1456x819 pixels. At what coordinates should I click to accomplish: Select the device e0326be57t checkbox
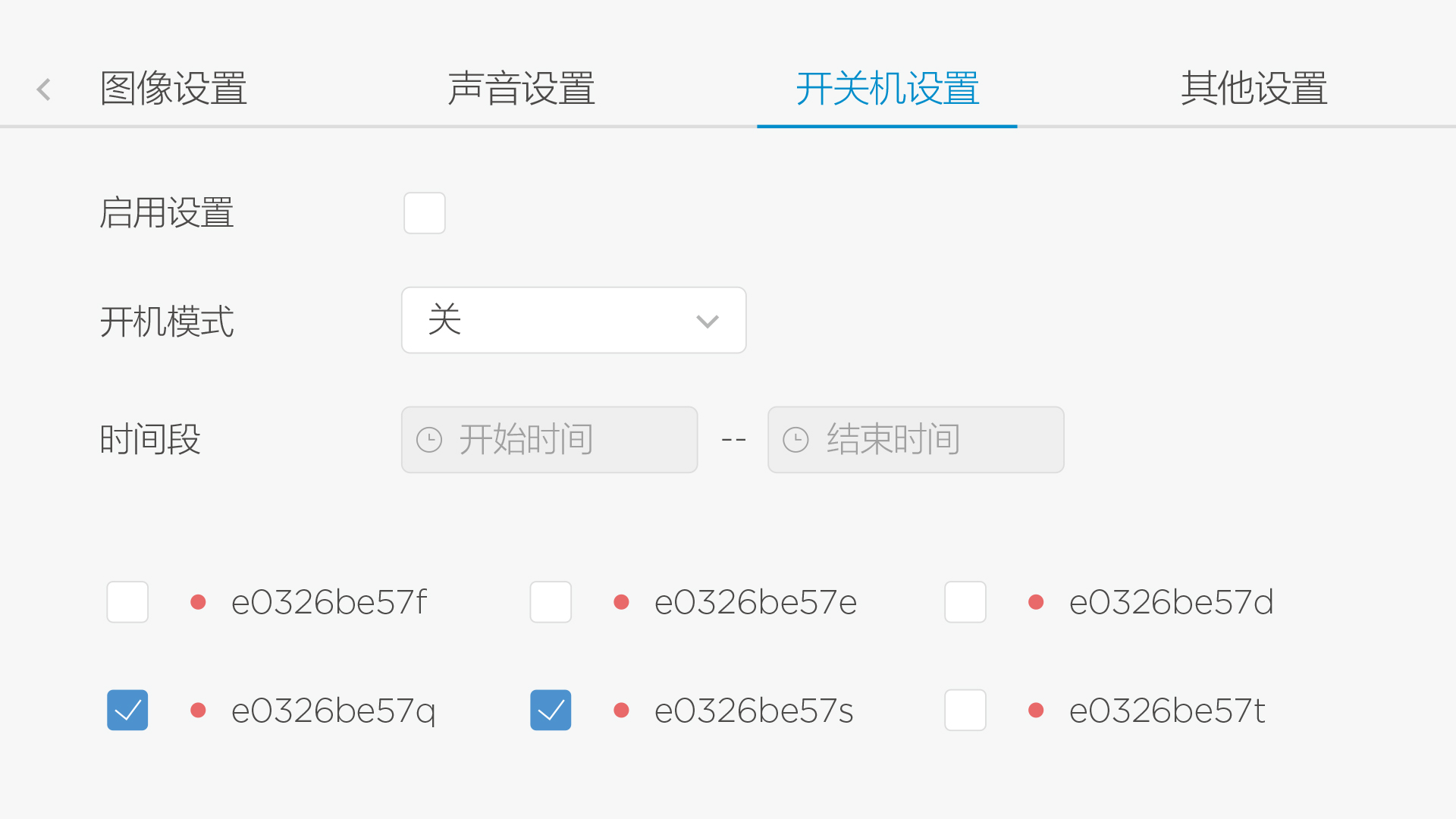965,711
